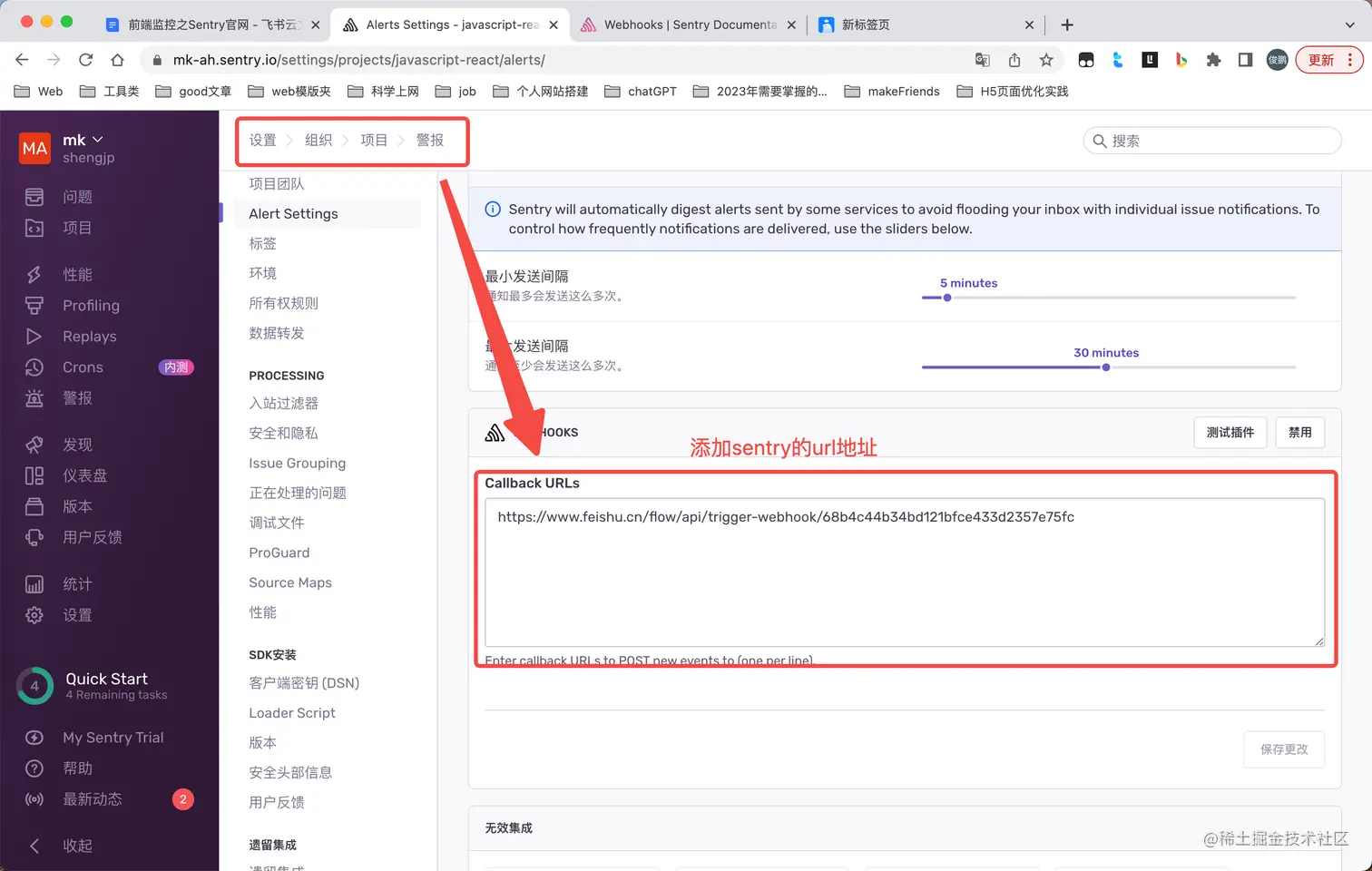
Task: Open 统计 (Stats) in the sidebar
Action: (x=77, y=584)
